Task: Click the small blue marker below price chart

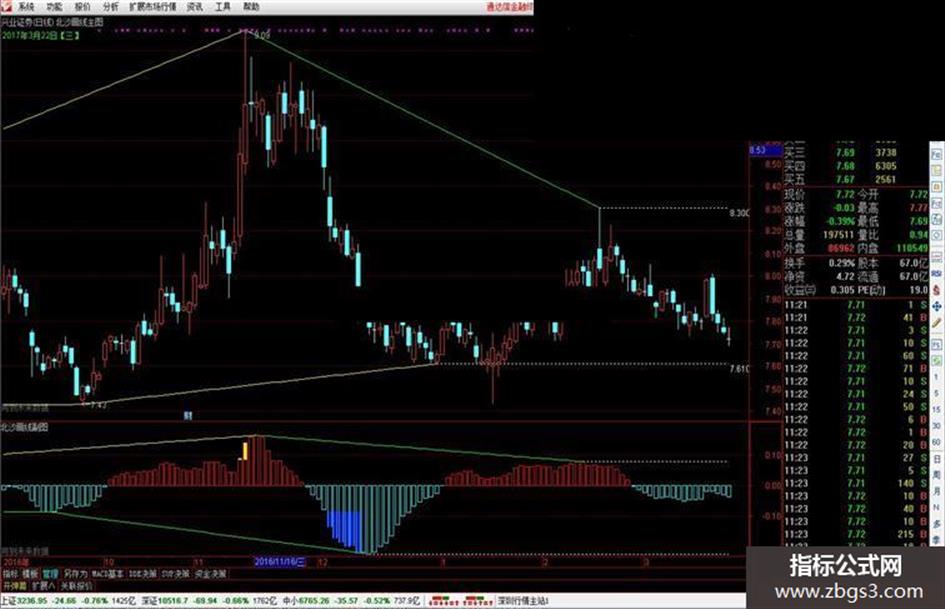Action: point(188,415)
